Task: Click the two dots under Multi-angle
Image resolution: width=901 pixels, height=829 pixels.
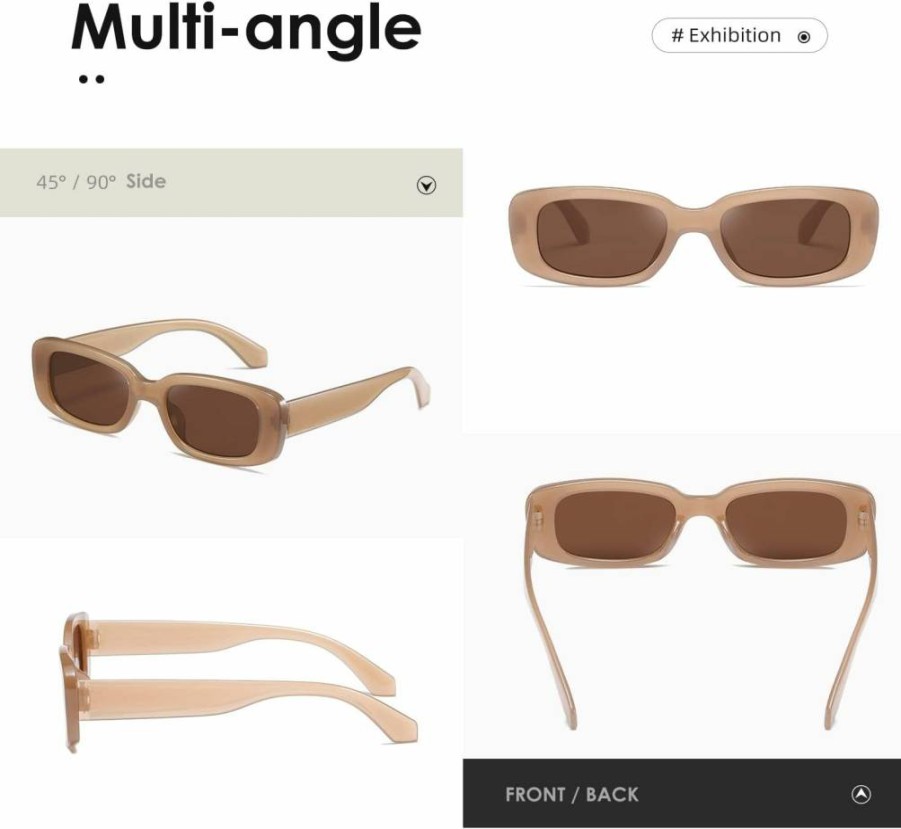Action: pos(91,79)
